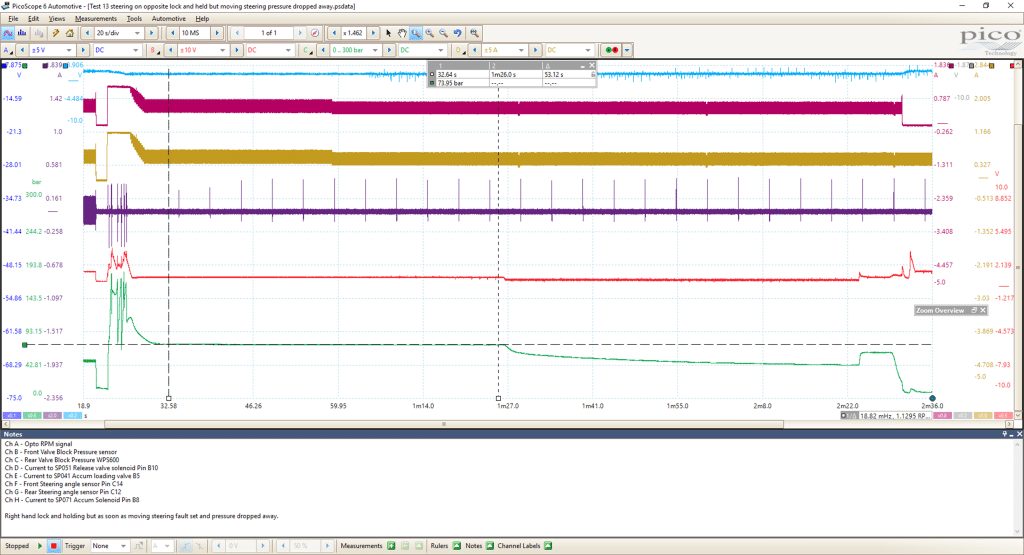Click the Add Measurement button
Viewport: 1024px width, 555px height.
(x=391, y=546)
